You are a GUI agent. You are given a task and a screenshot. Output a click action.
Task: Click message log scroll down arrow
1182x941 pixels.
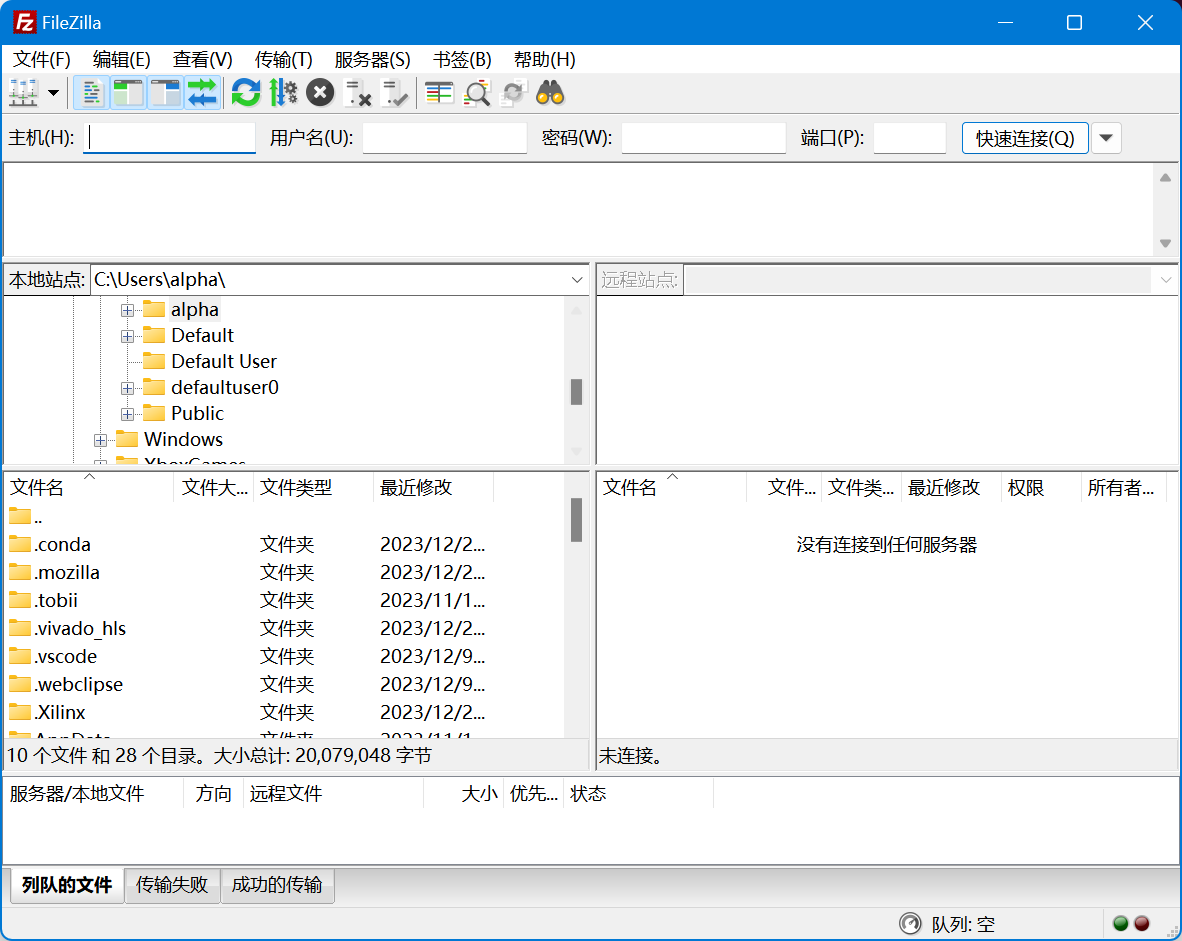coord(1165,244)
